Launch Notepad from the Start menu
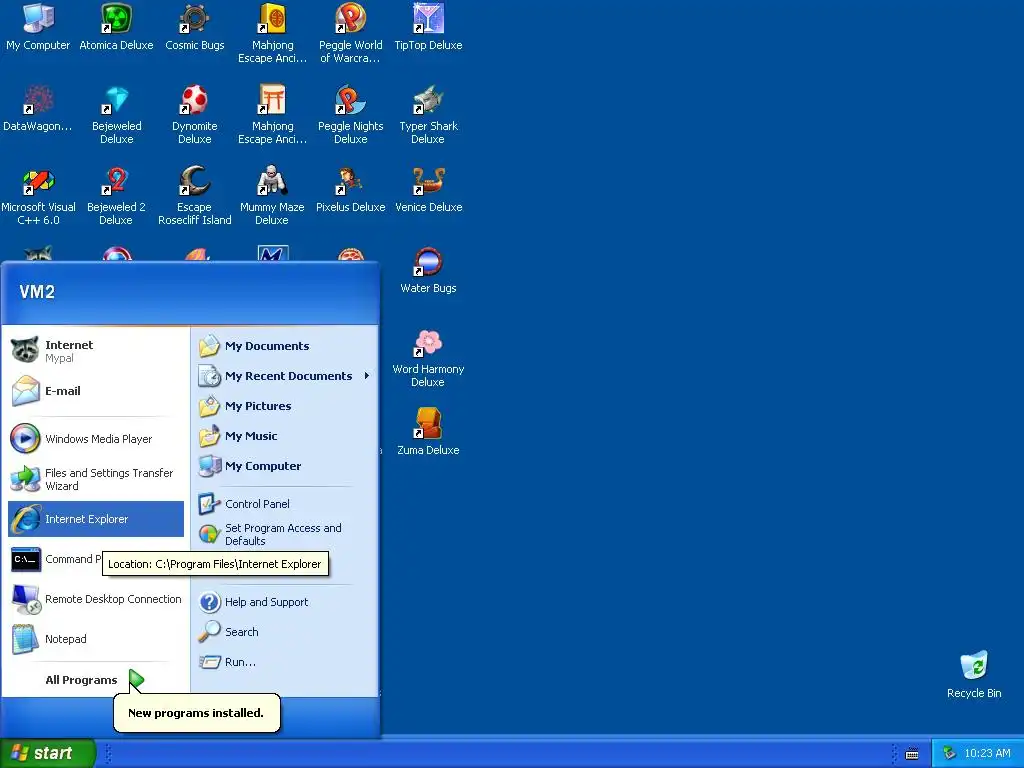Image resolution: width=1024 pixels, height=768 pixels. pyautogui.click(x=96, y=639)
